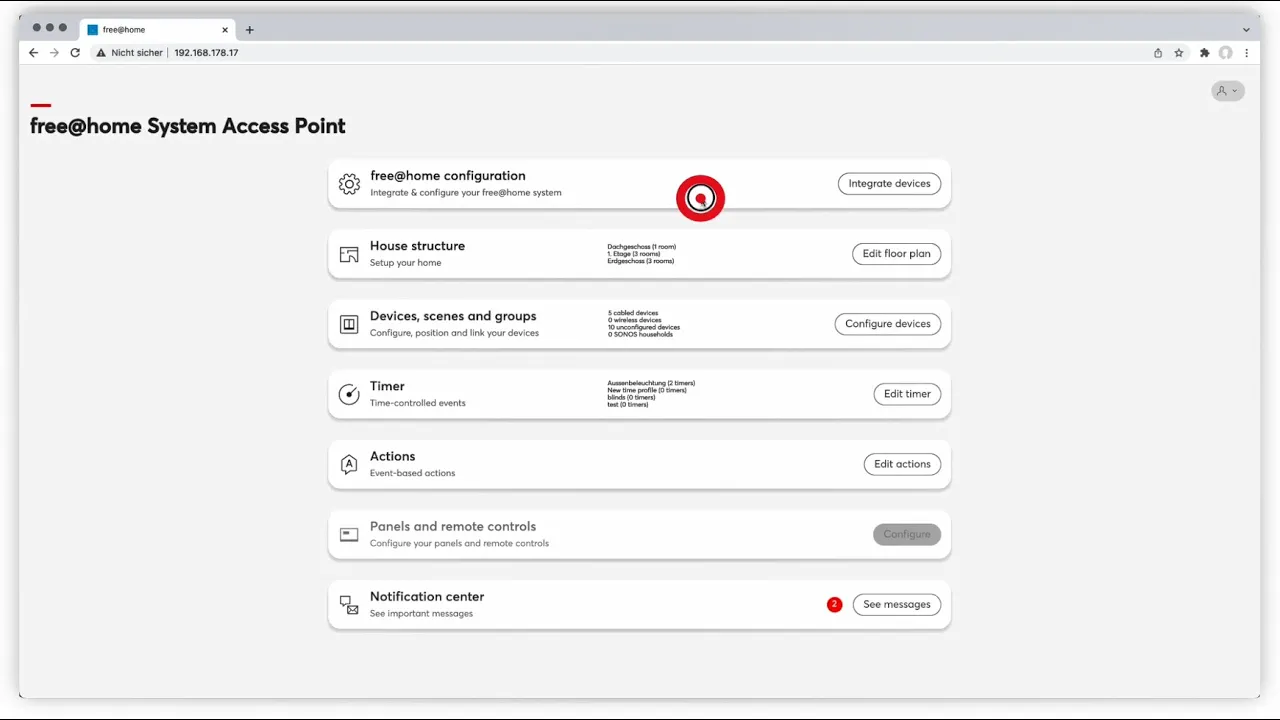Image resolution: width=1280 pixels, height=720 pixels.
Task: Bookmark this page with the star
Action: tap(1179, 53)
